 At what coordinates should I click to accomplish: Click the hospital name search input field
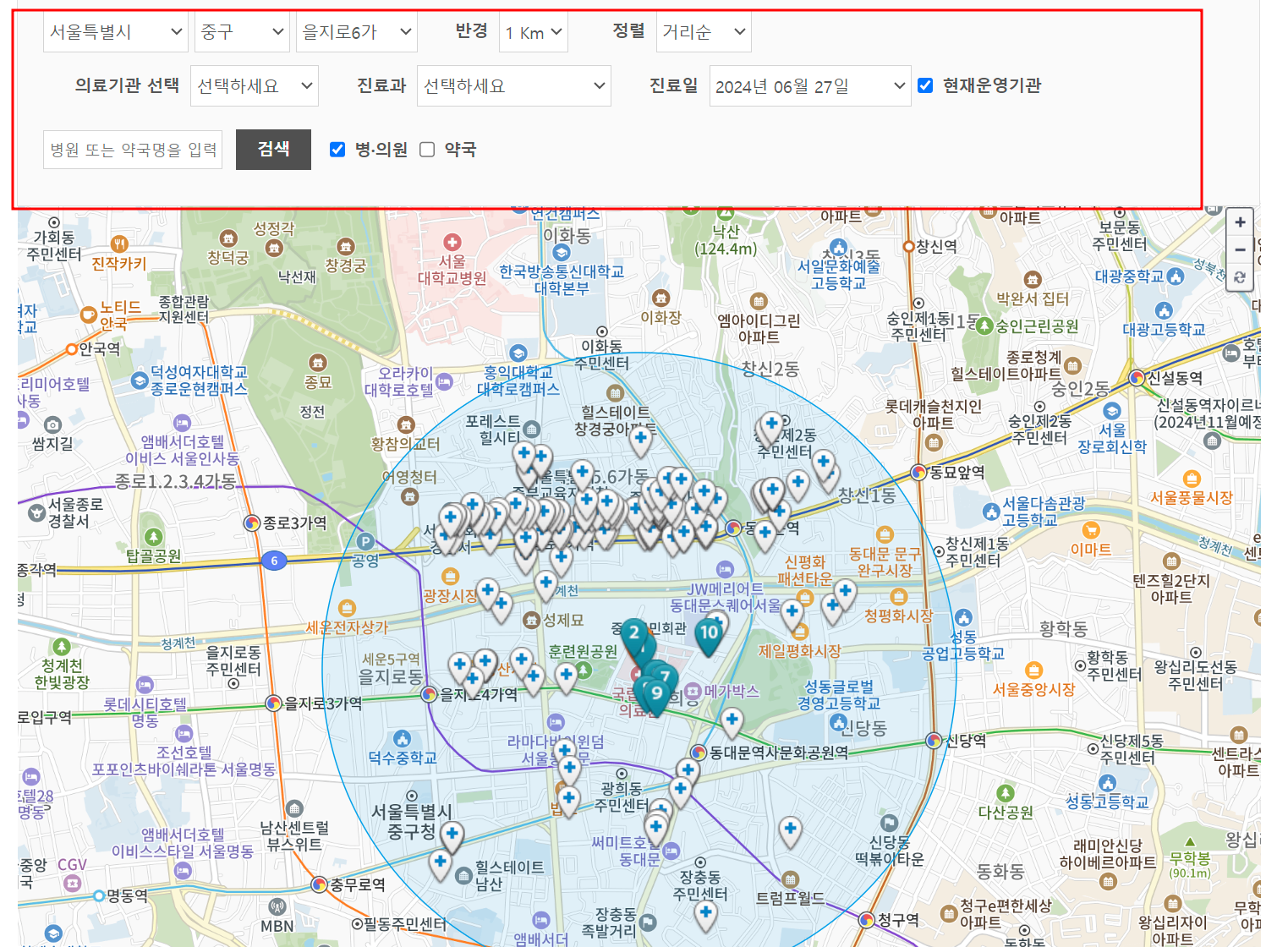pos(132,149)
